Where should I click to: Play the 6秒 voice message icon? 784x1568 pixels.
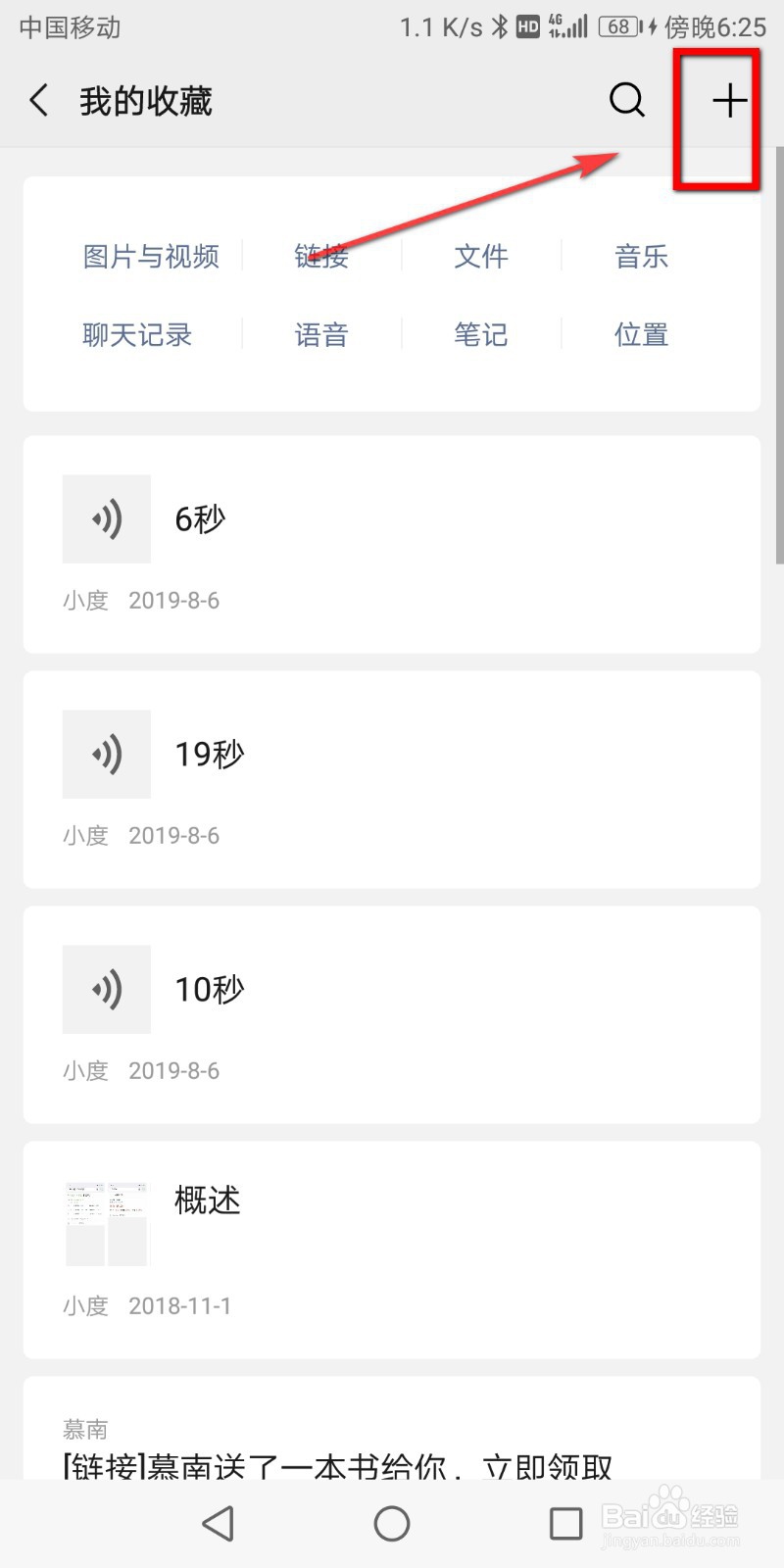pyautogui.click(x=107, y=519)
